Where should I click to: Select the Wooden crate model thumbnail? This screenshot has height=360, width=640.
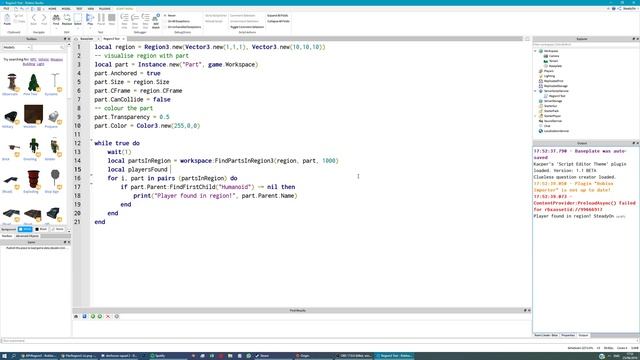pyautogui.click(x=33, y=115)
